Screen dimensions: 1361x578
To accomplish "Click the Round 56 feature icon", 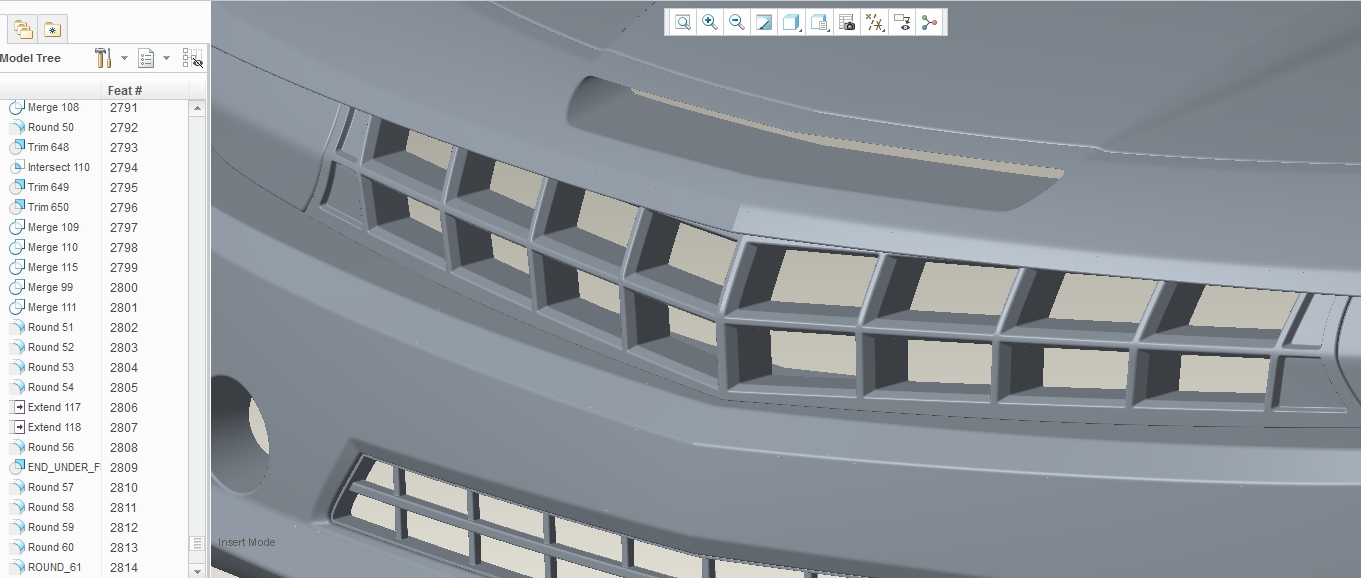I will point(17,447).
